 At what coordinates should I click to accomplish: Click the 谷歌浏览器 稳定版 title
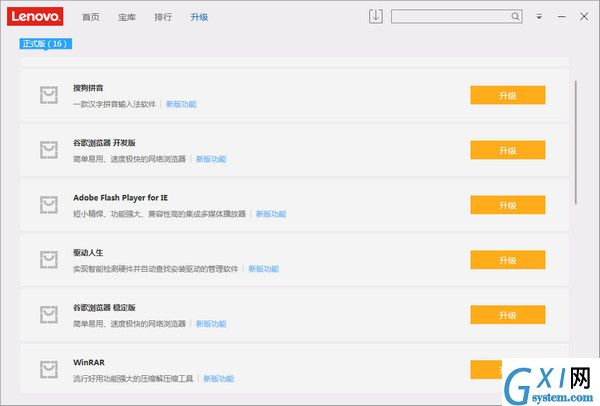pos(104,307)
